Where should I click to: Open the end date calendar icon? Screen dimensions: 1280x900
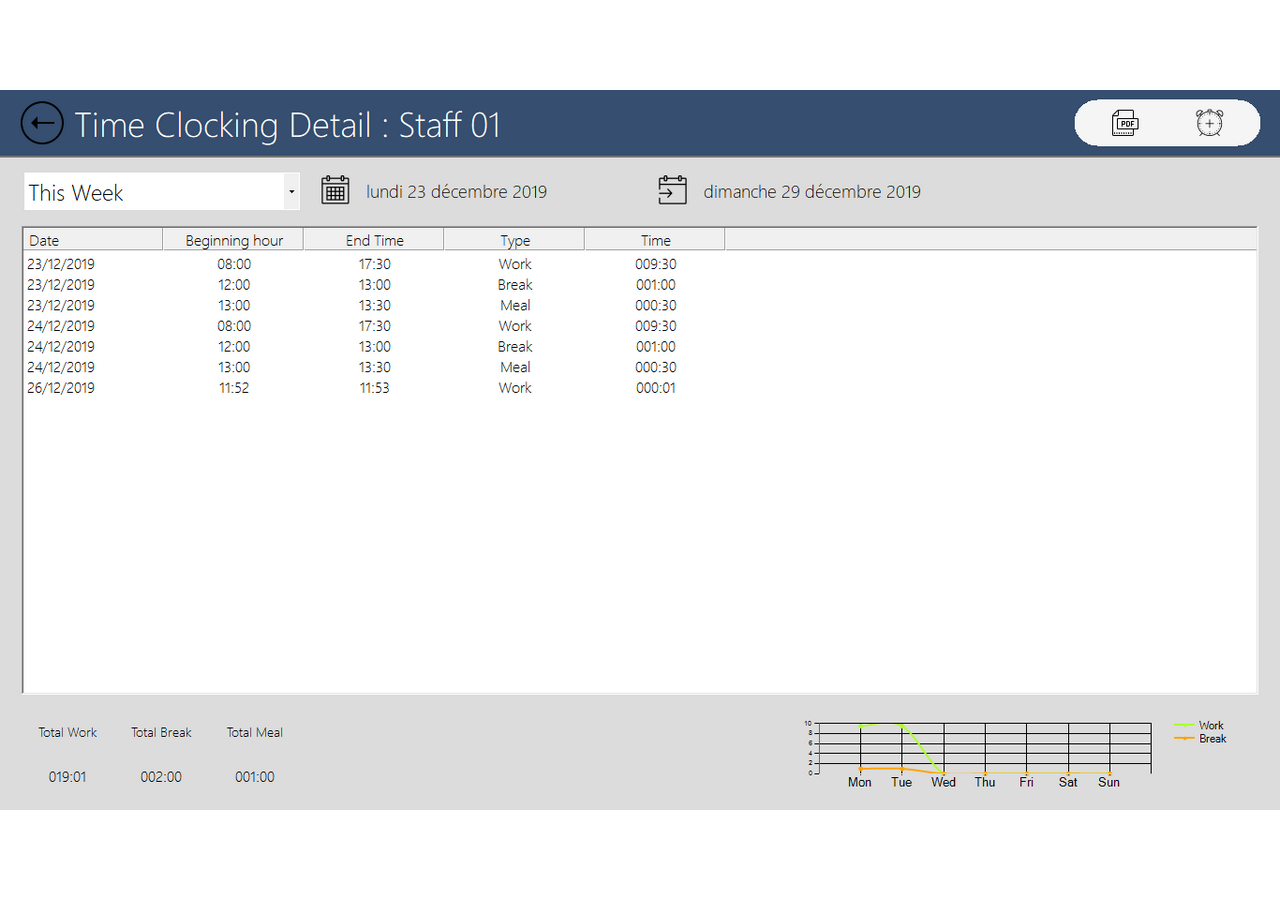(x=672, y=190)
